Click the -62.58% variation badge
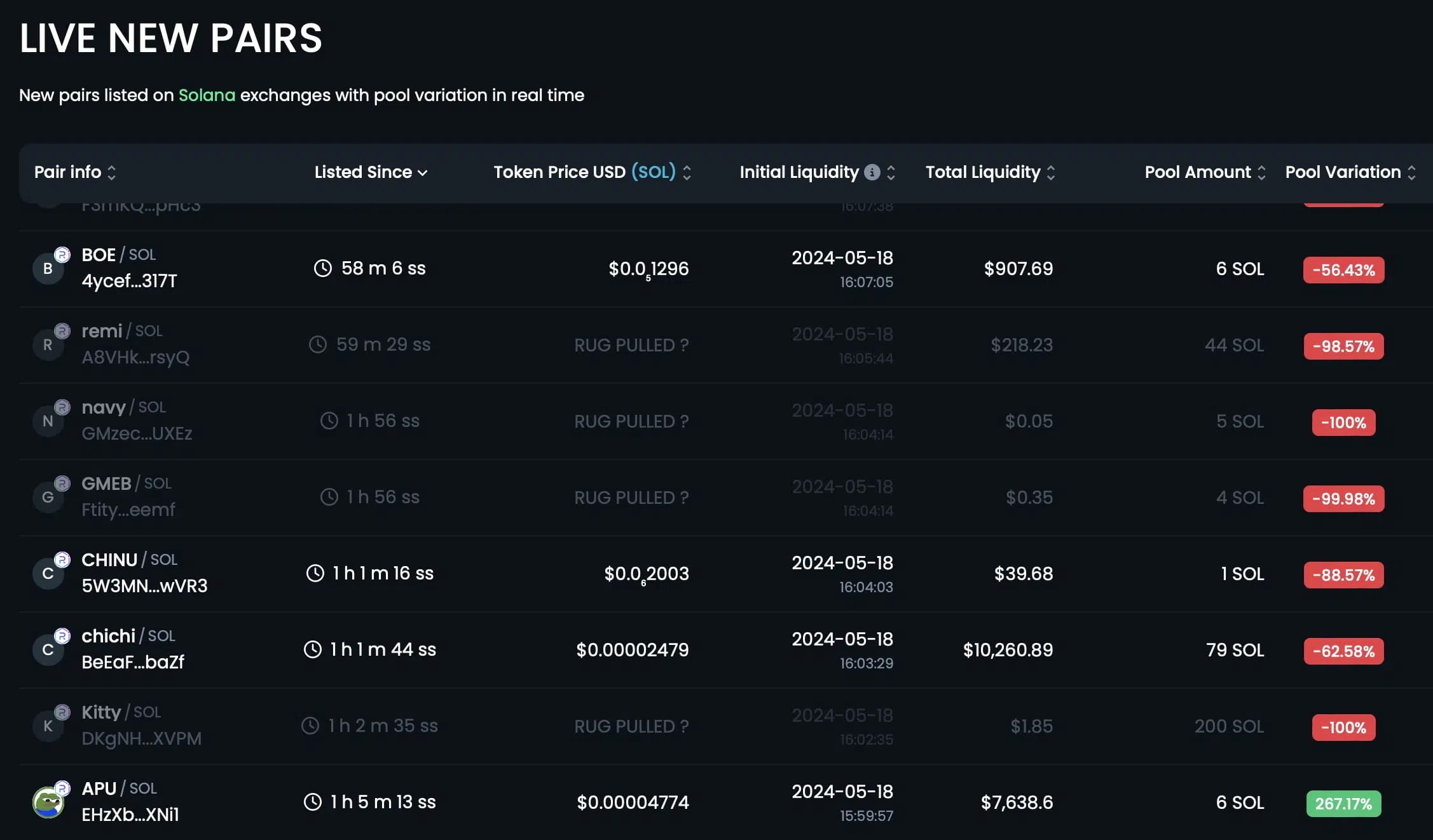1433x840 pixels. [x=1343, y=651]
